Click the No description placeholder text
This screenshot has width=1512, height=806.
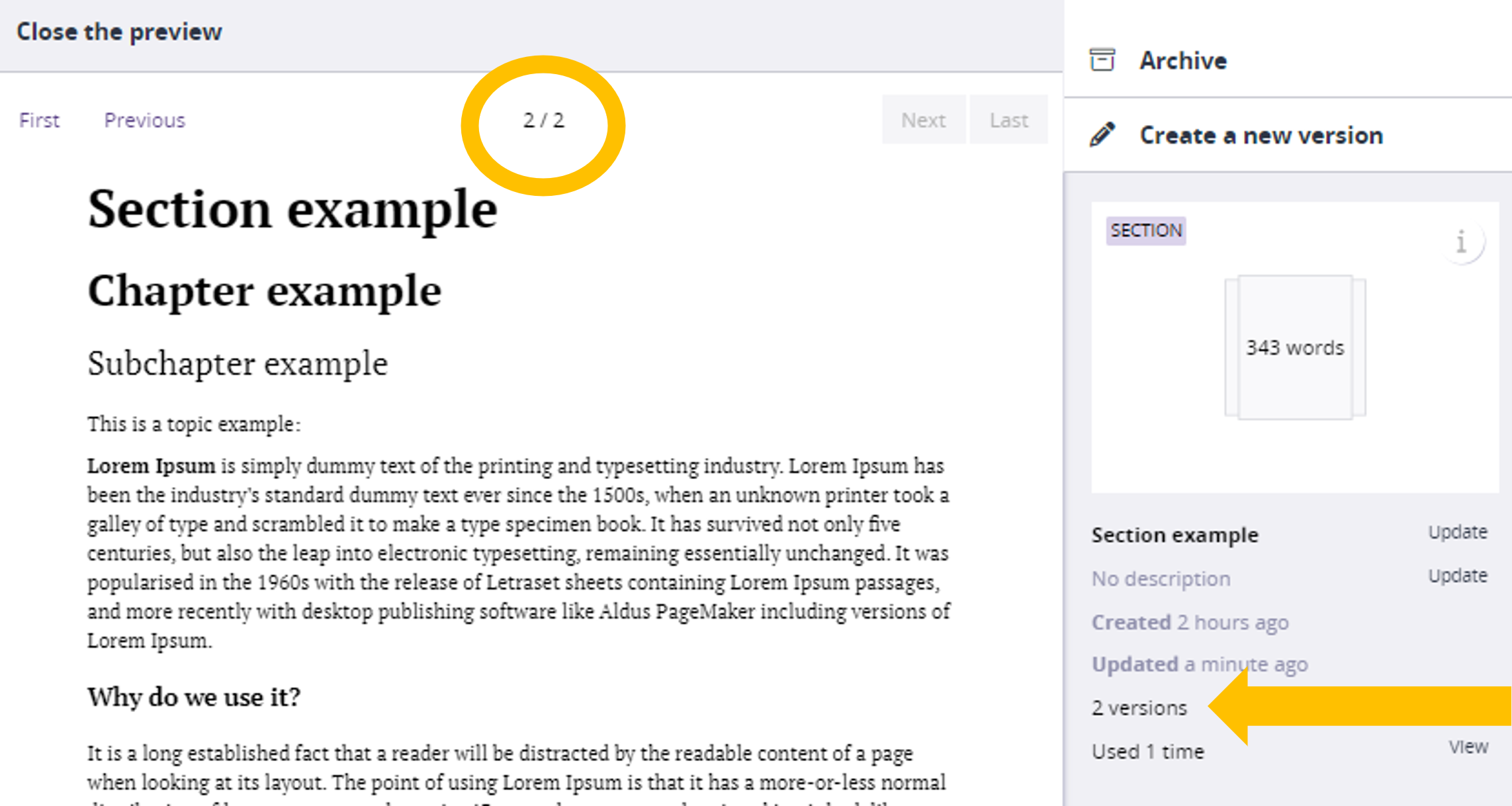[x=1161, y=579]
